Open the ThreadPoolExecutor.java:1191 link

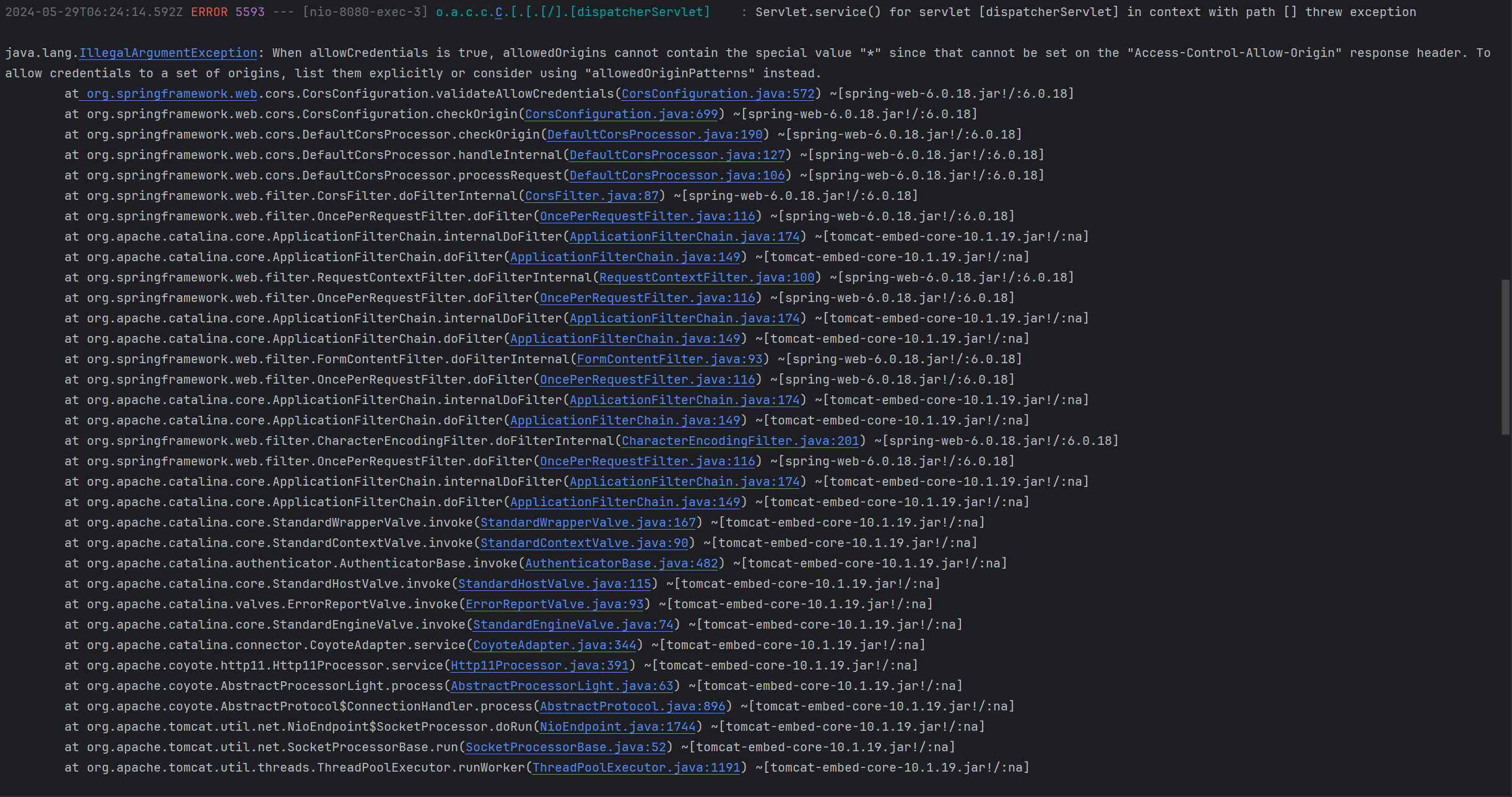point(636,768)
